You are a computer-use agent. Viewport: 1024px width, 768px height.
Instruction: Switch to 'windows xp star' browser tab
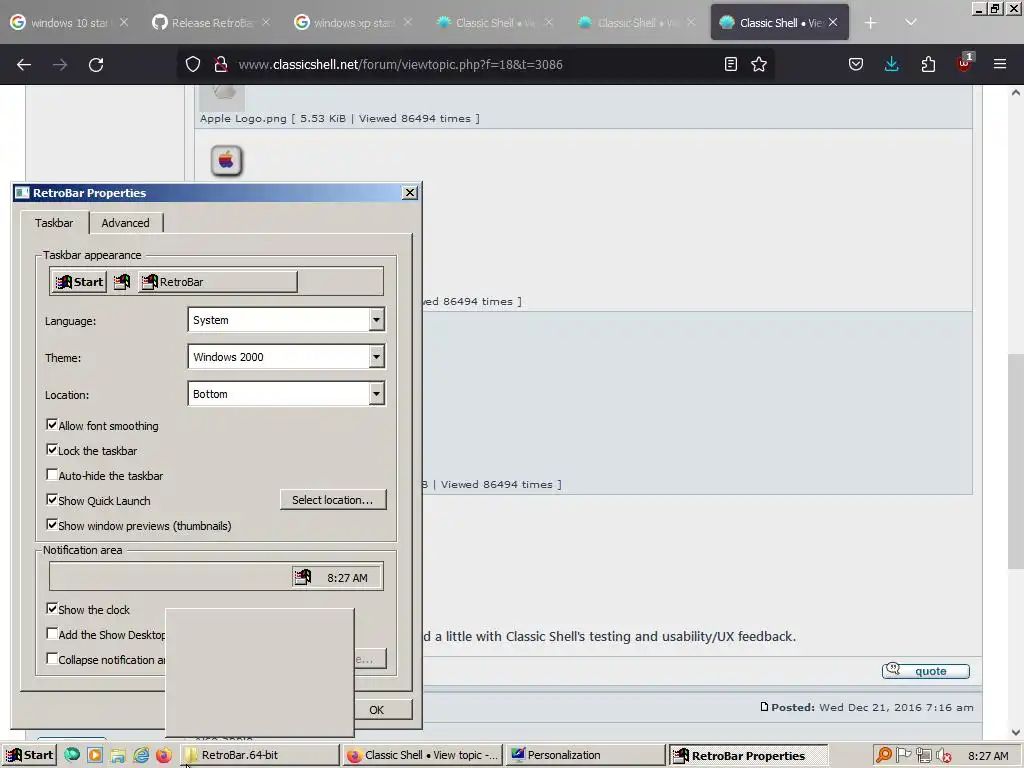click(353, 23)
